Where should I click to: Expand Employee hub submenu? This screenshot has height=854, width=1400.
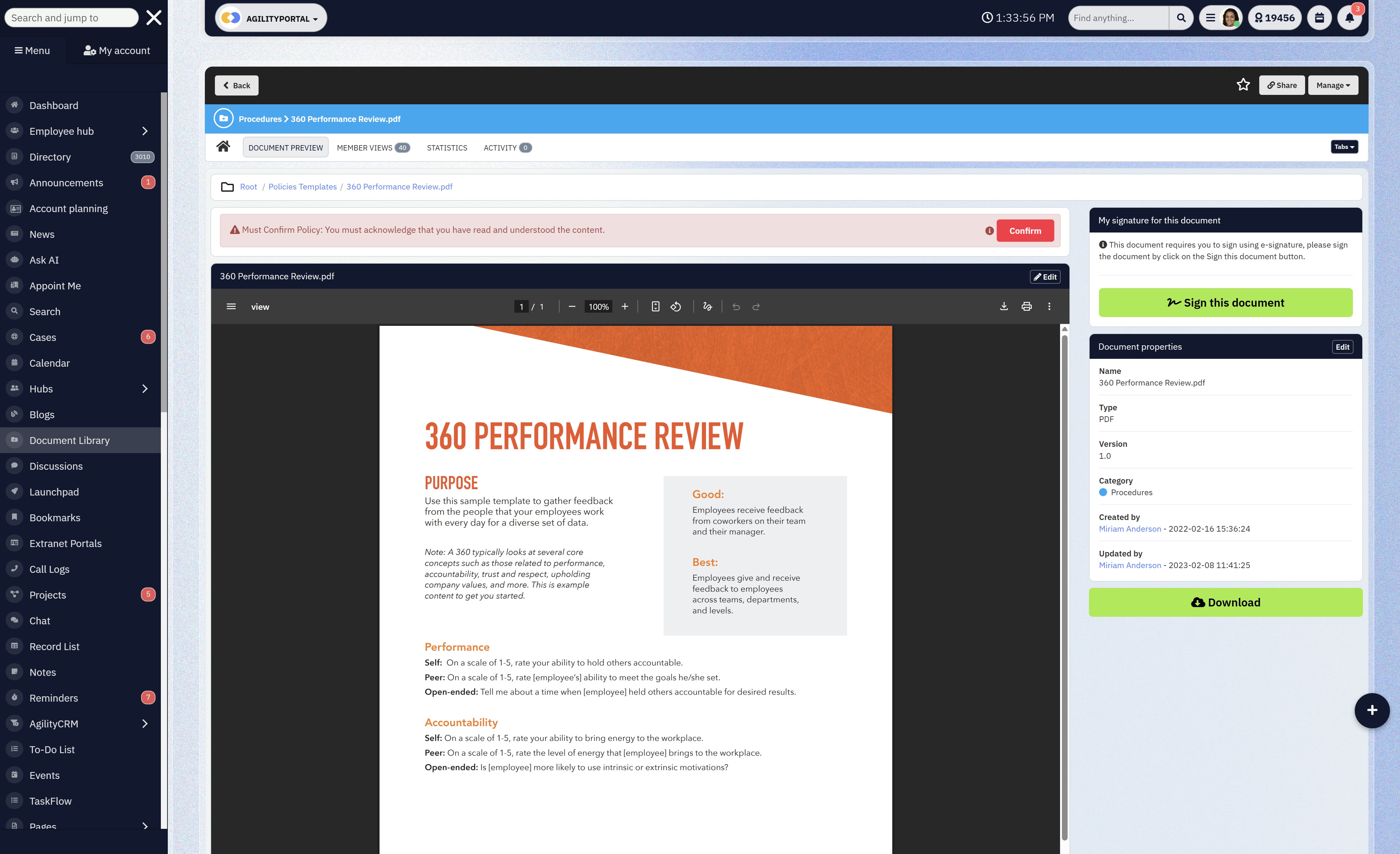[144, 131]
